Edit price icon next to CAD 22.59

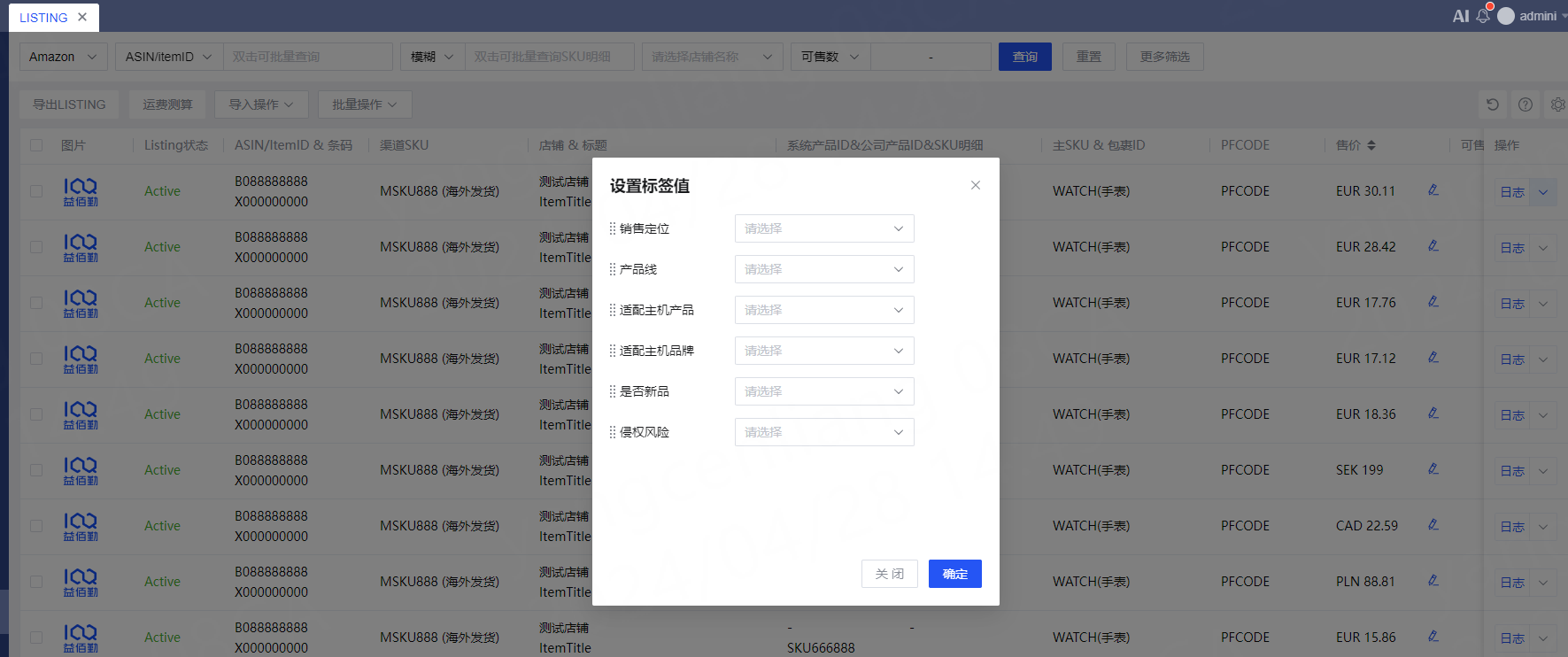(x=1433, y=524)
